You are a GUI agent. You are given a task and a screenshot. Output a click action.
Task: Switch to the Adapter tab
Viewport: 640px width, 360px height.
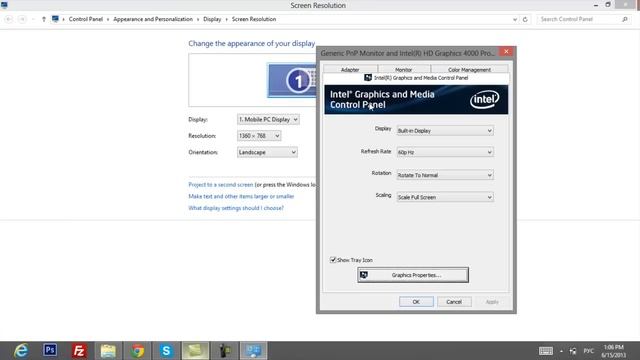350,69
